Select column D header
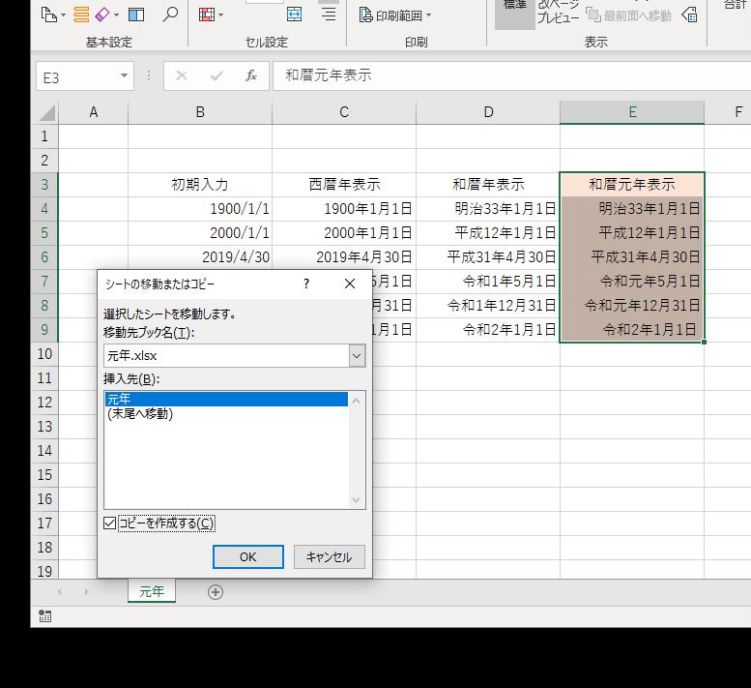This screenshot has height=688, width=751. pos(488,112)
